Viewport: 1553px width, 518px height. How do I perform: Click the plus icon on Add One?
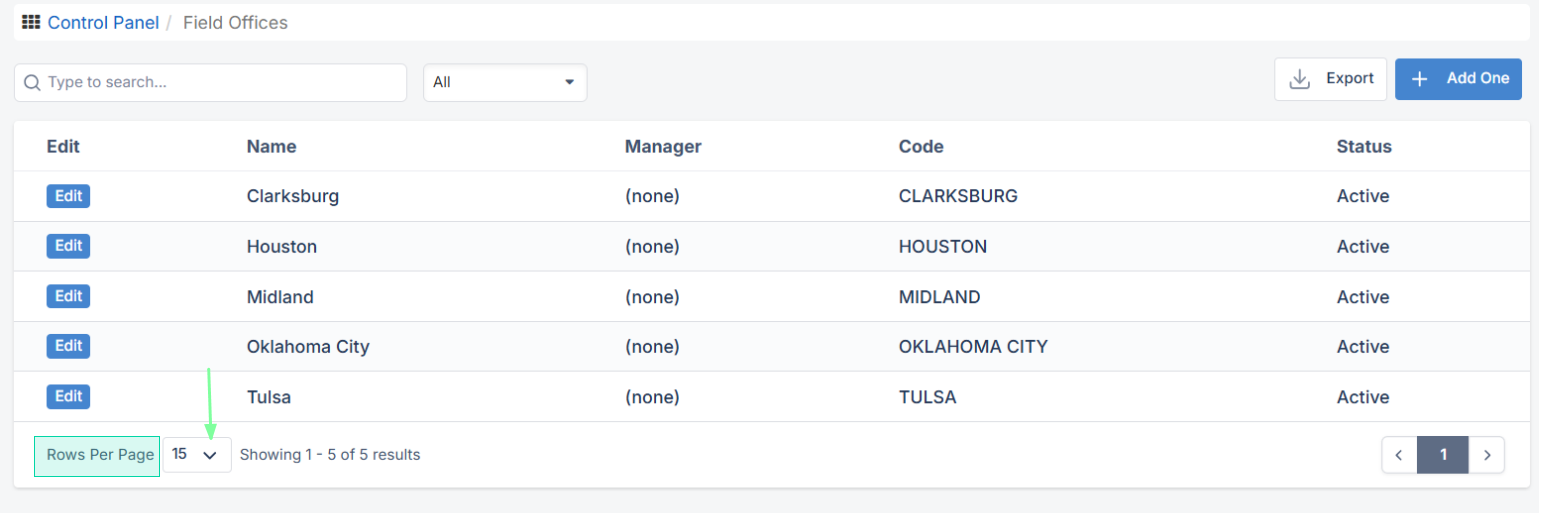click(1419, 79)
